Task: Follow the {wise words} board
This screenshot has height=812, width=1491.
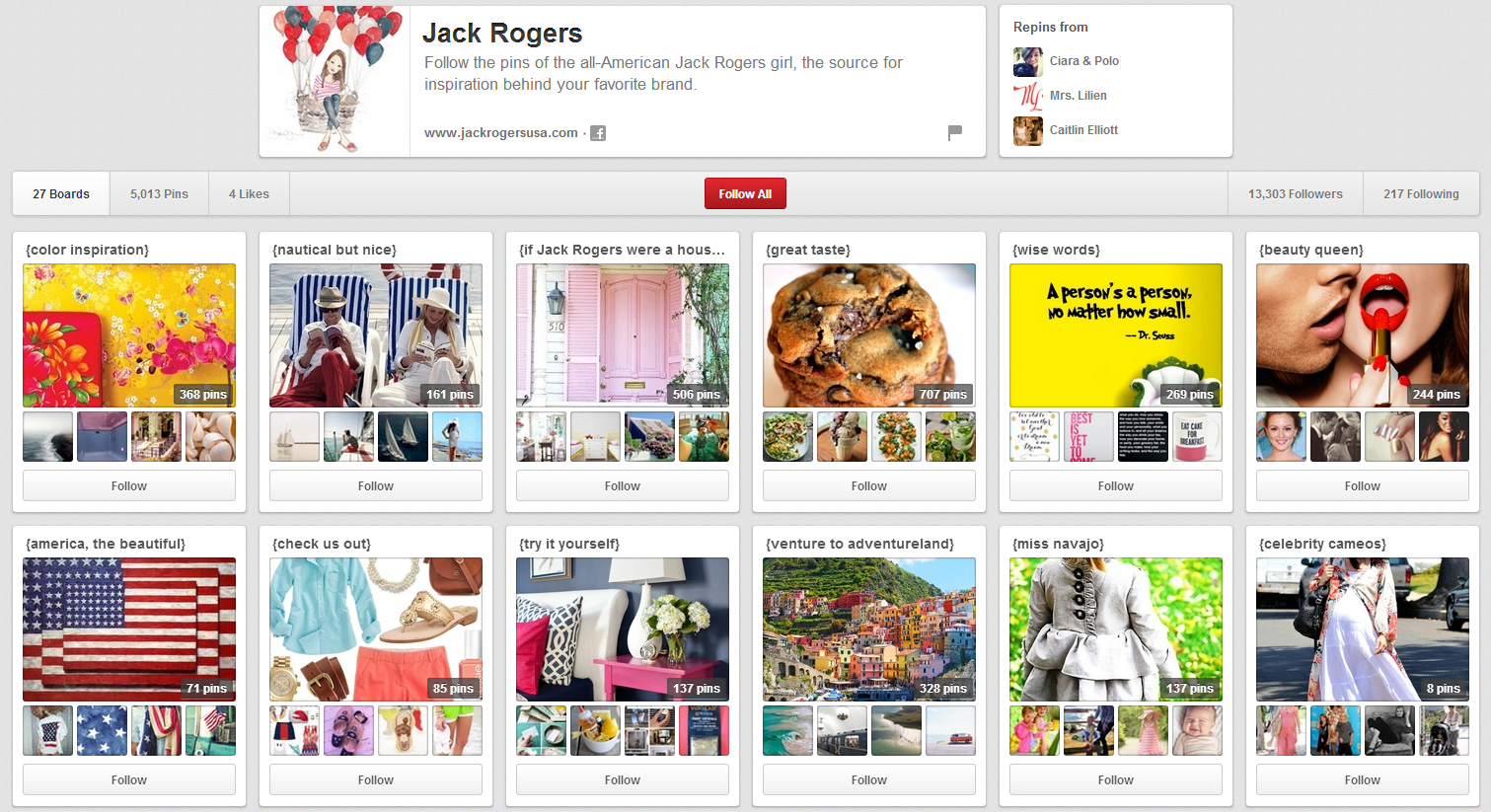Action: (1116, 485)
